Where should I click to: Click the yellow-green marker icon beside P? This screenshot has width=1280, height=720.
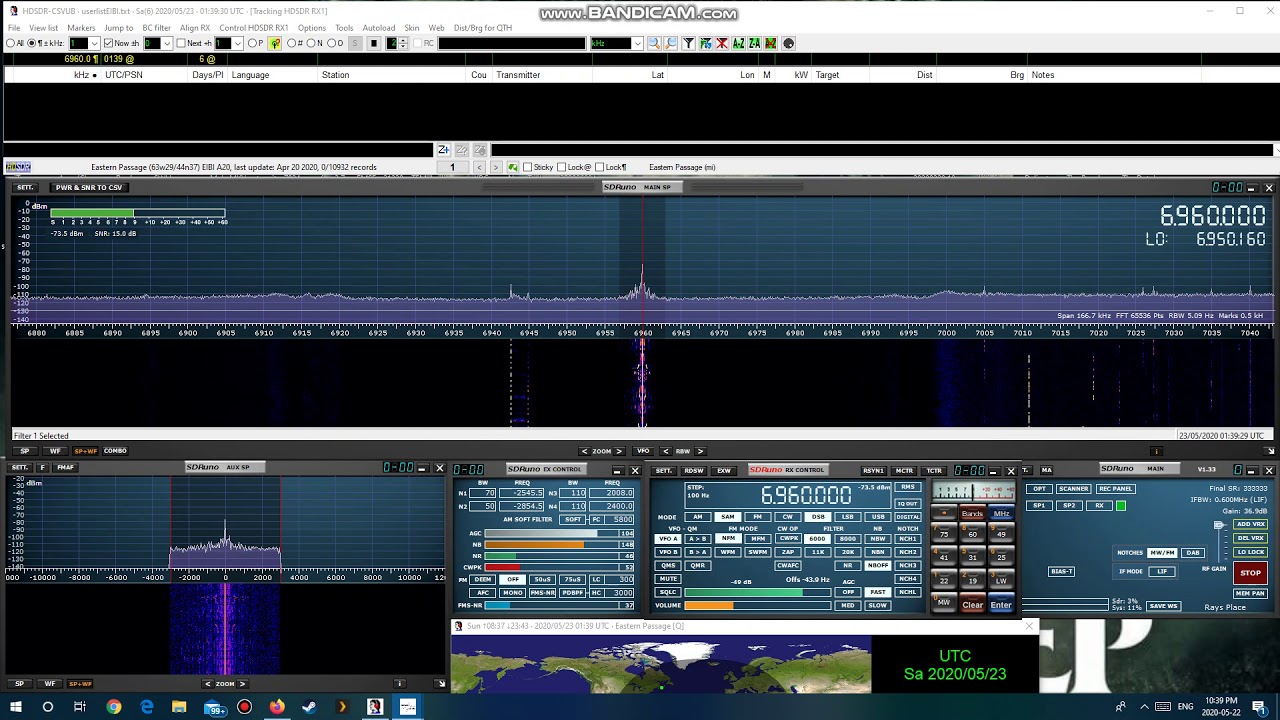point(275,43)
